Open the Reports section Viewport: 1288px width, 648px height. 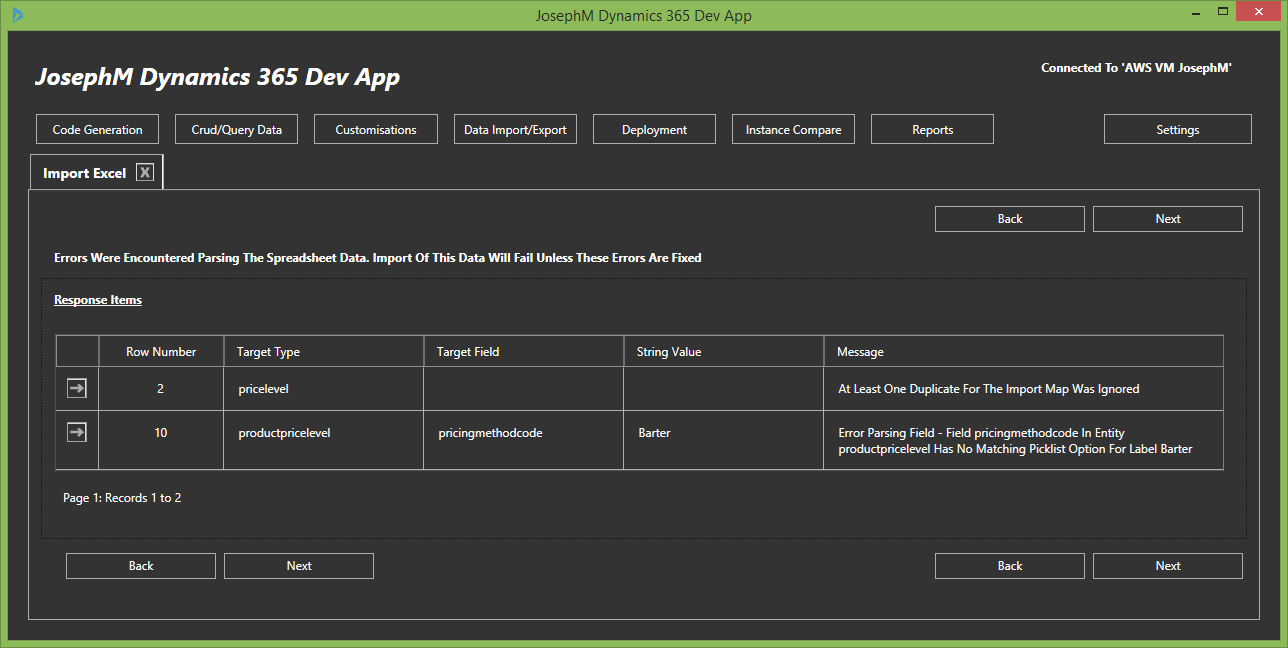932,129
